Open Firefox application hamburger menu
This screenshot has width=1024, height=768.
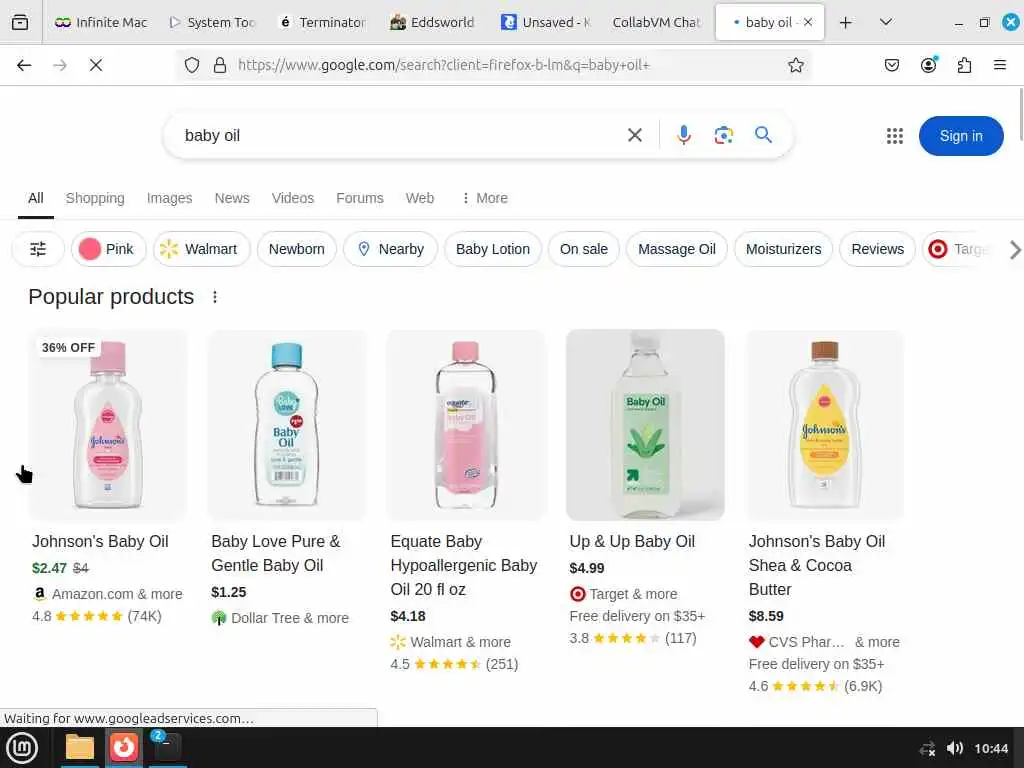point(999,65)
